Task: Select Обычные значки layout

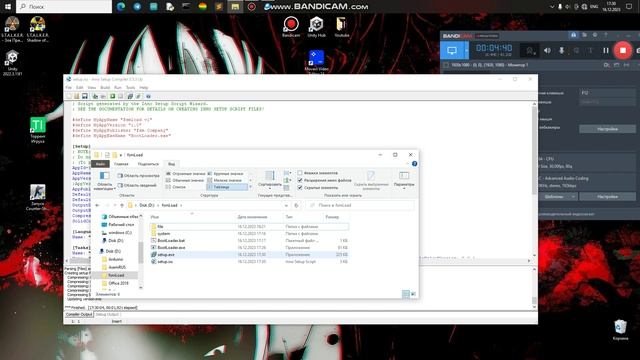Action: 185,180
